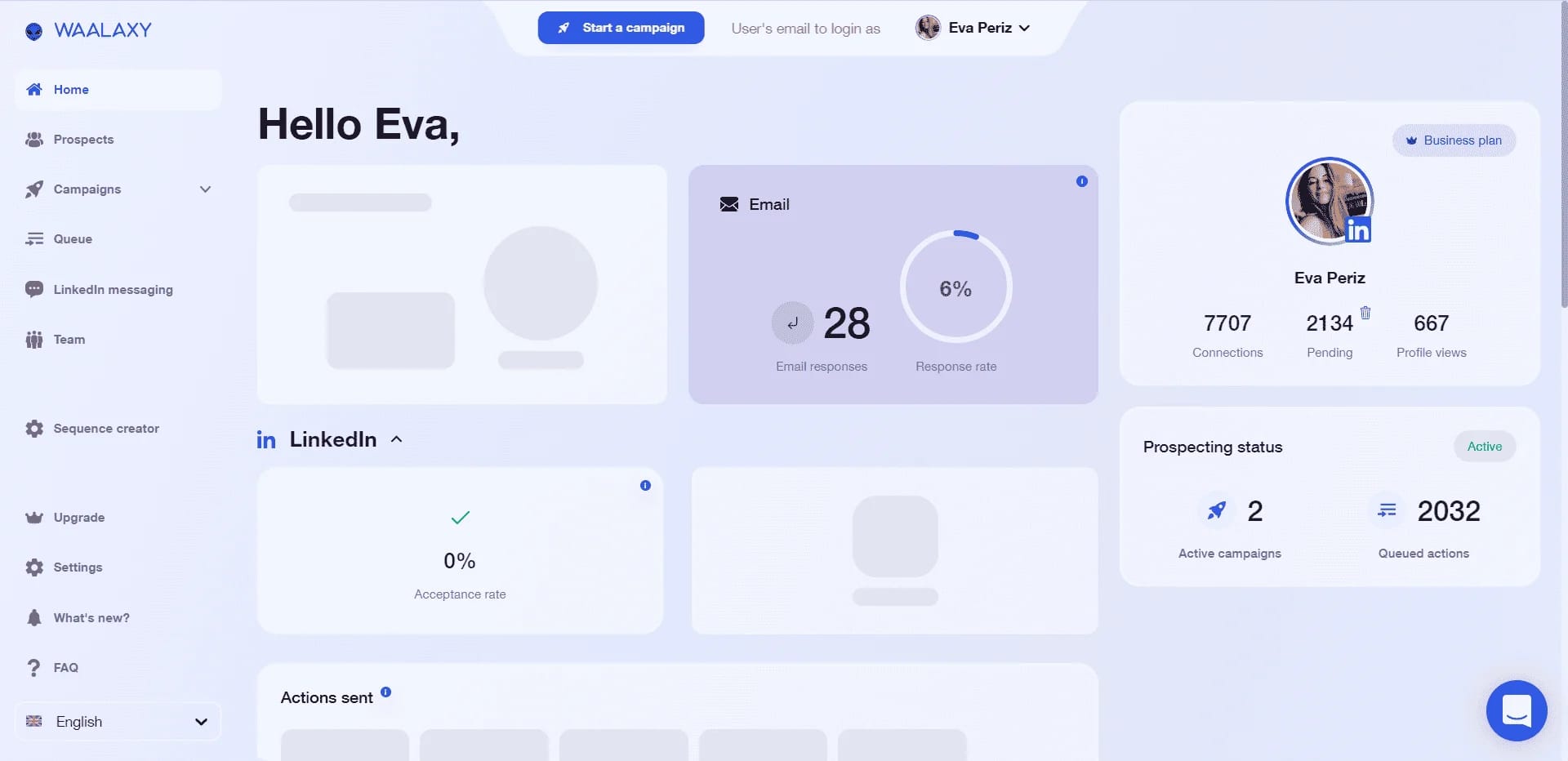Click the LinkedIn messaging chat bubble icon
Image resolution: width=1568 pixels, height=761 pixels.
pos(34,289)
